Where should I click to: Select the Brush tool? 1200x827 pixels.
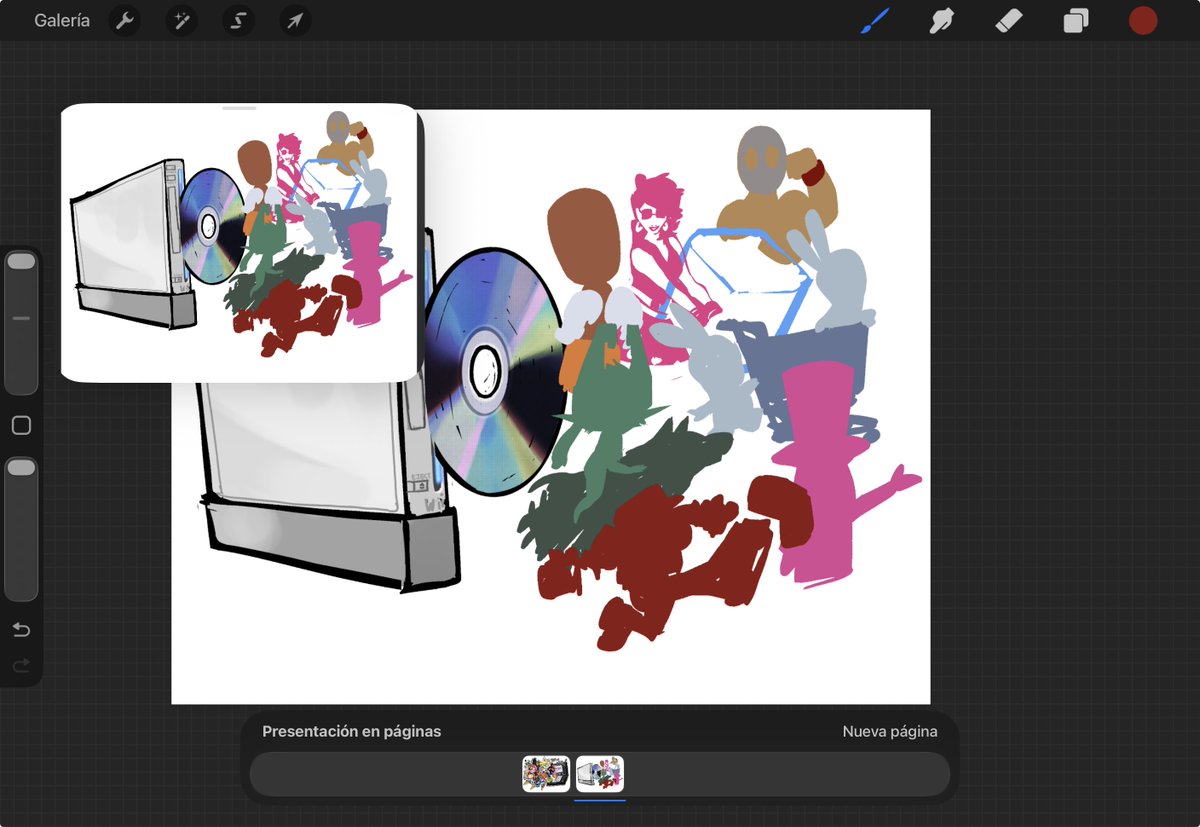pyautogui.click(x=875, y=20)
